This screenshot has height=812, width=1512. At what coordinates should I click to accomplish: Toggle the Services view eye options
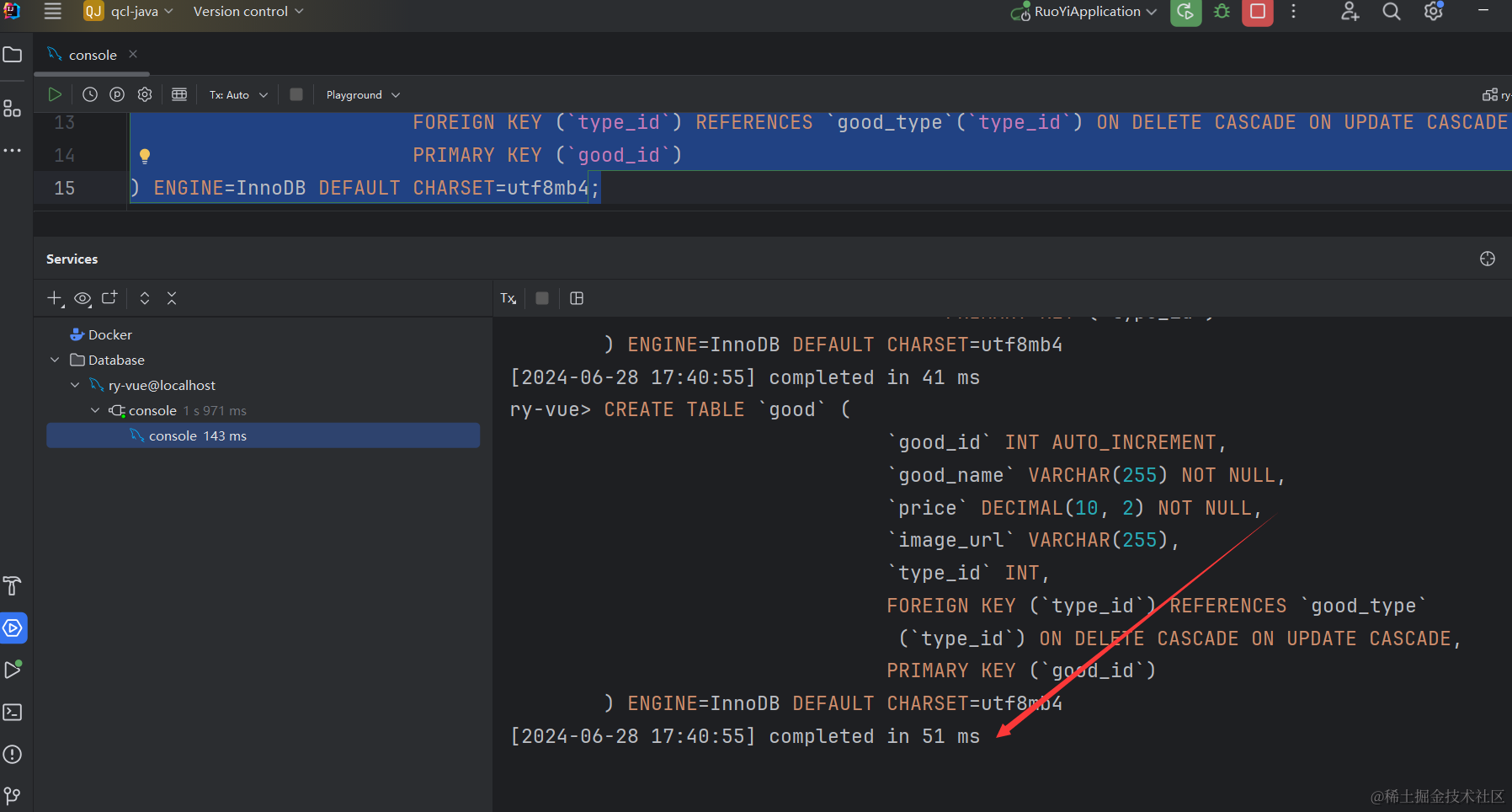click(83, 298)
